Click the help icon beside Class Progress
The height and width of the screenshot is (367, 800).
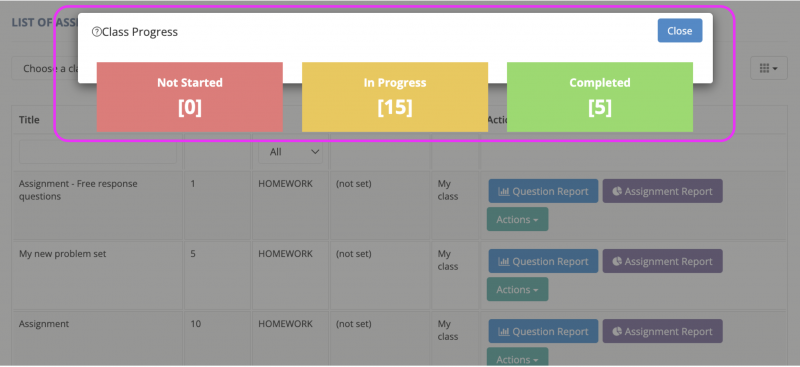[x=96, y=32]
